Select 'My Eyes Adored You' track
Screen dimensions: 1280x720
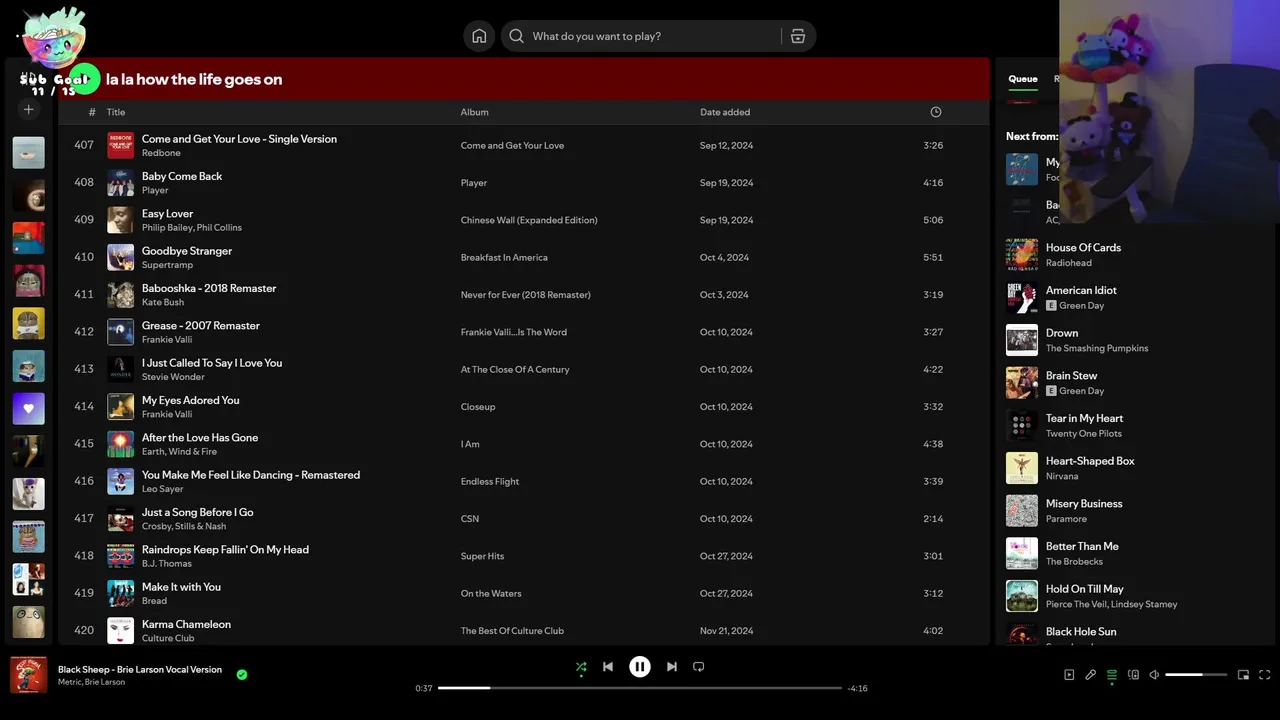pyautogui.click(x=191, y=400)
